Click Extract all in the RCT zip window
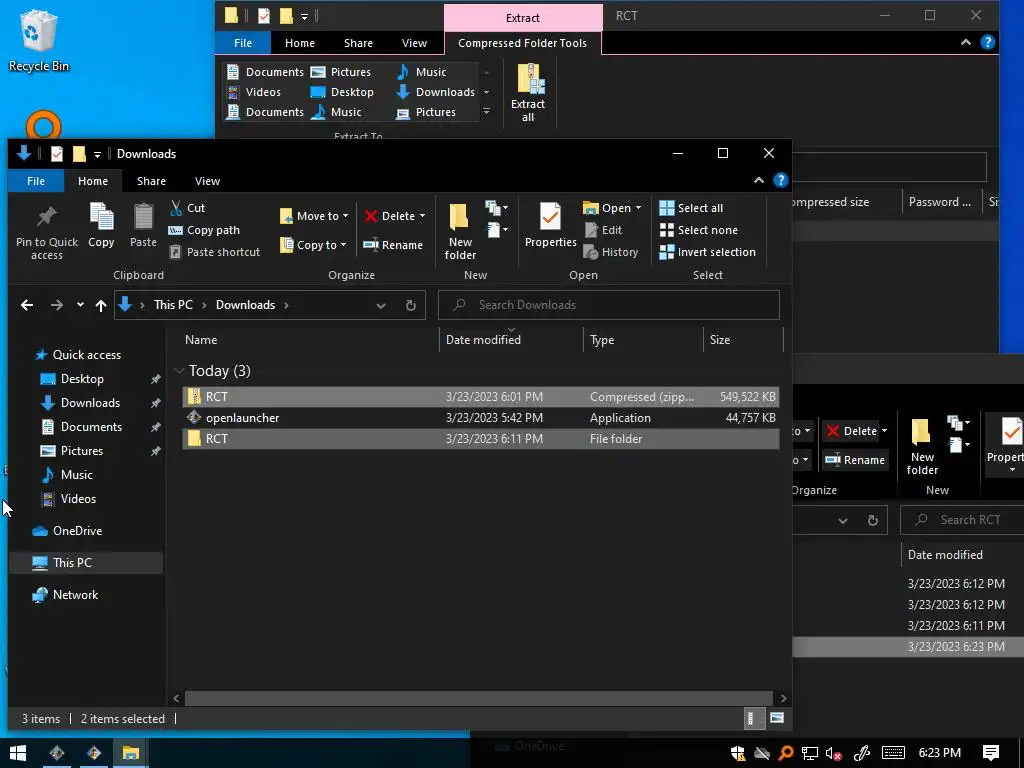The width and height of the screenshot is (1024, 768). click(x=528, y=92)
